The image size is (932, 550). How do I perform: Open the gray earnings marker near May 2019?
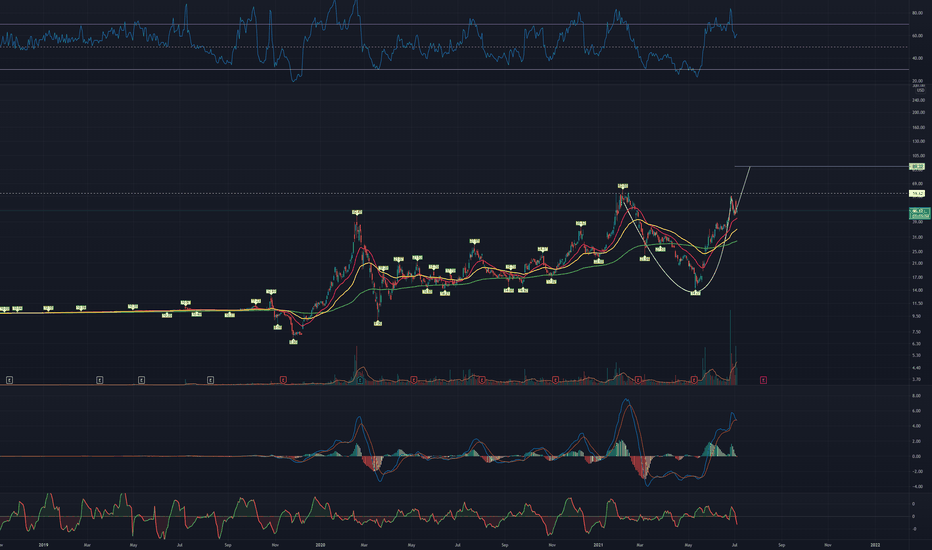(x=141, y=379)
